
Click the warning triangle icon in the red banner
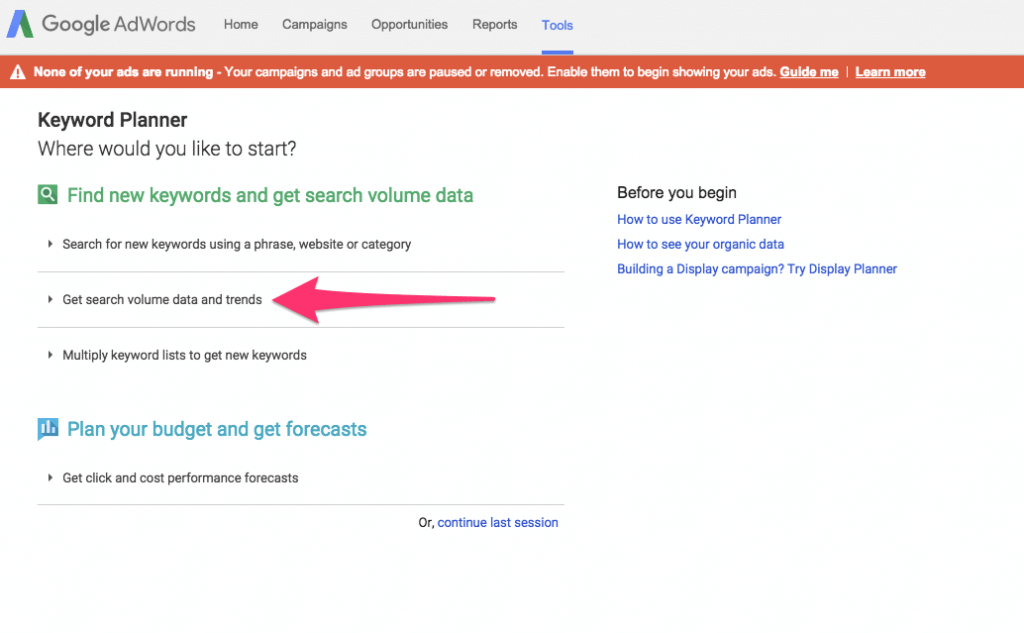(18, 72)
